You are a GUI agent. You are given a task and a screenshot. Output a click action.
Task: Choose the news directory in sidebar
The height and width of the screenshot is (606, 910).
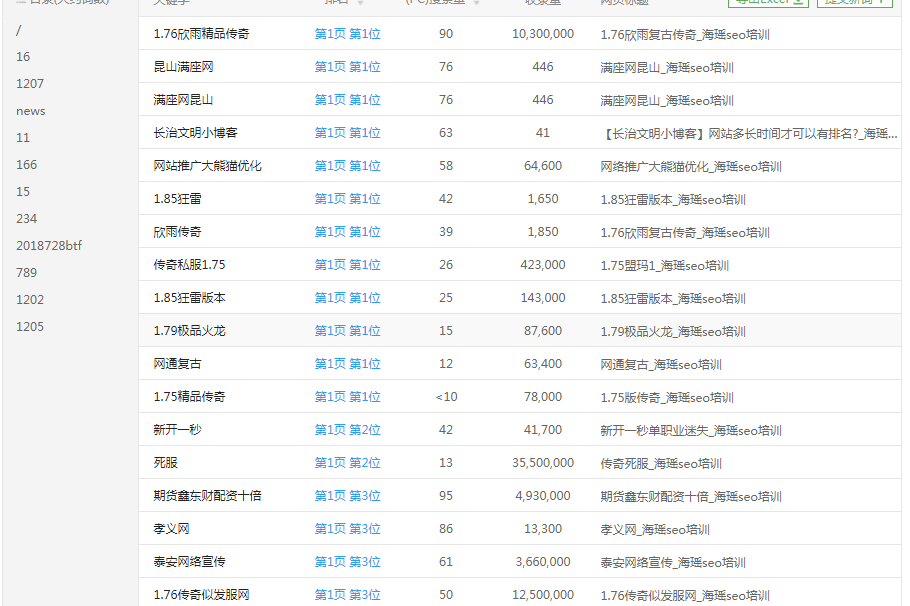click(x=31, y=111)
